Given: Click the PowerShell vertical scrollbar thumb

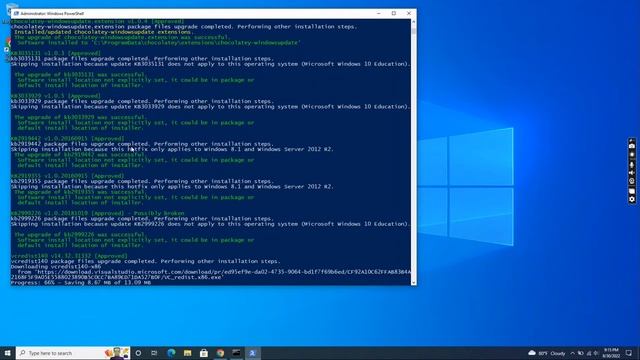Looking at the screenshot, I should pyautogui.click(x=414, y=31).
